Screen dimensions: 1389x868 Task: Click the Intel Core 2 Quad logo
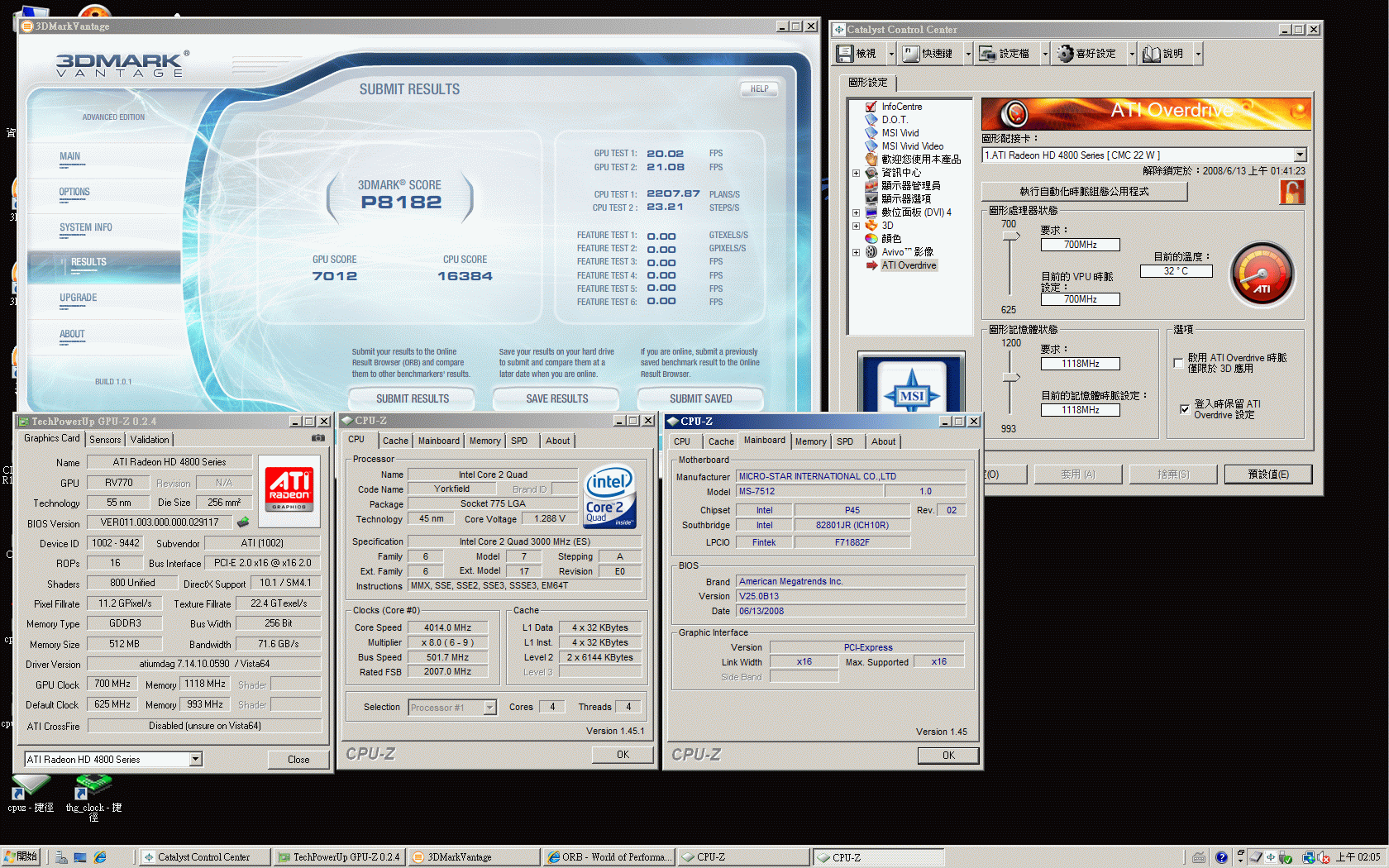pos(610,496)
